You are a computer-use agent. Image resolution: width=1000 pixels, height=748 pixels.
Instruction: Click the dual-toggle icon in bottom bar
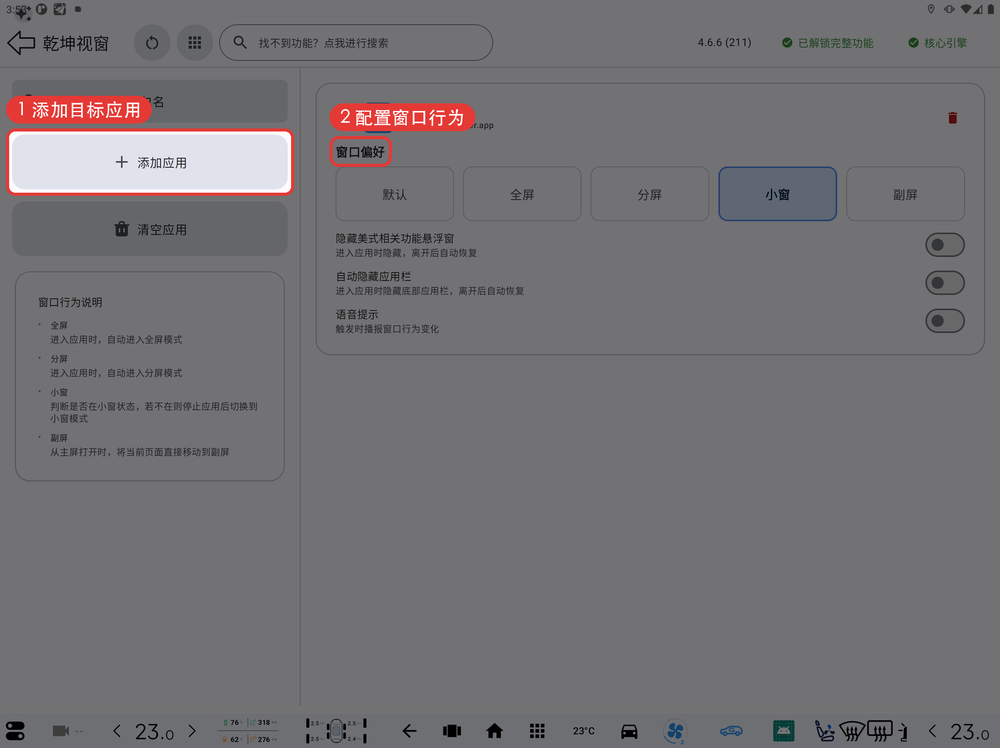click(15, 731)
